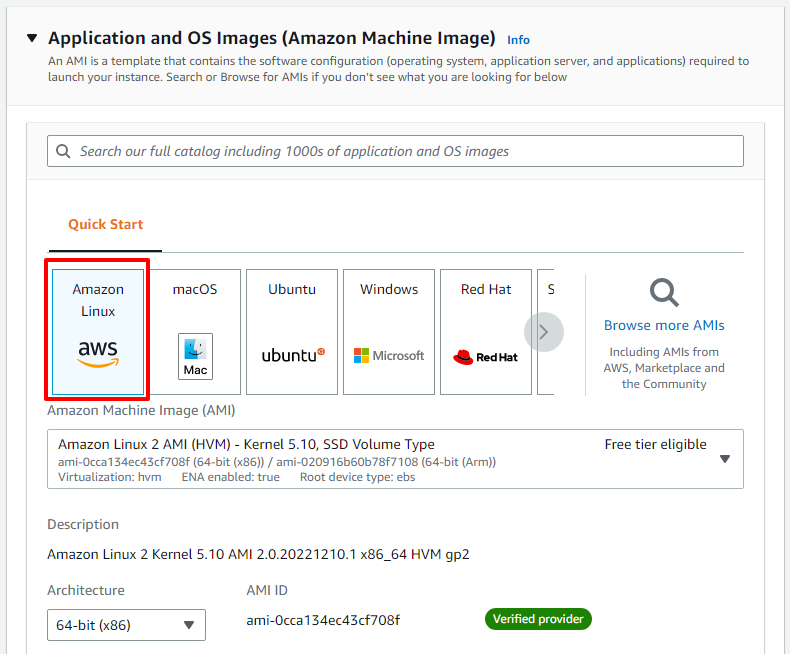The height and width of the screenshot is (654, 790).
Task: Click the AMI ID ami-0cca134ec43cf708f text
Action: point(323,620)
